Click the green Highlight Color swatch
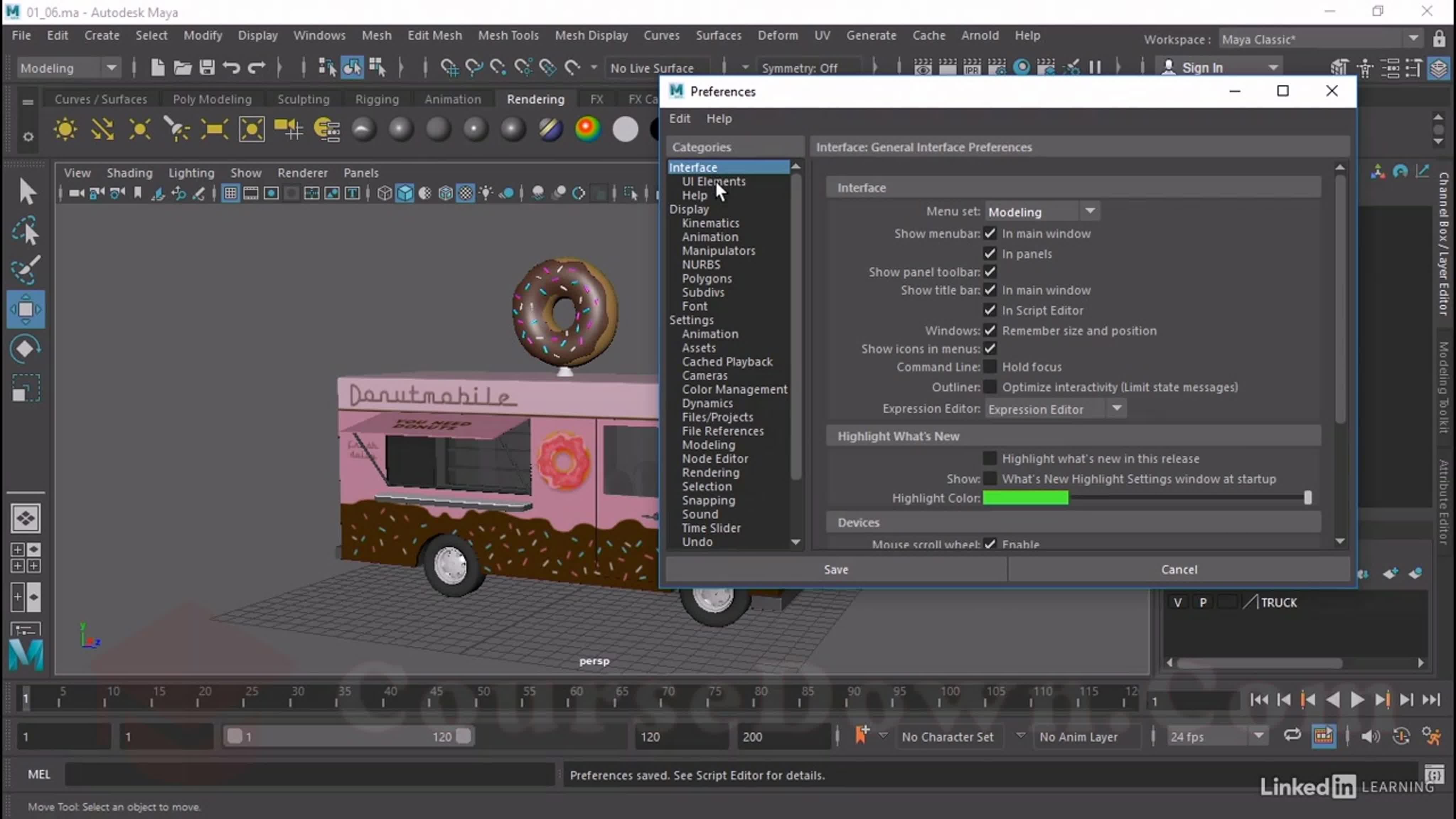The image size is (1456, 819). tap(1025, 497)
